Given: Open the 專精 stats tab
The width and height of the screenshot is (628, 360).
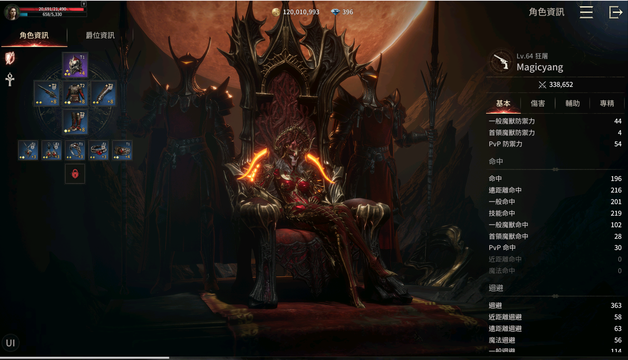Looking at the screenshot, I should pos(607,103).
